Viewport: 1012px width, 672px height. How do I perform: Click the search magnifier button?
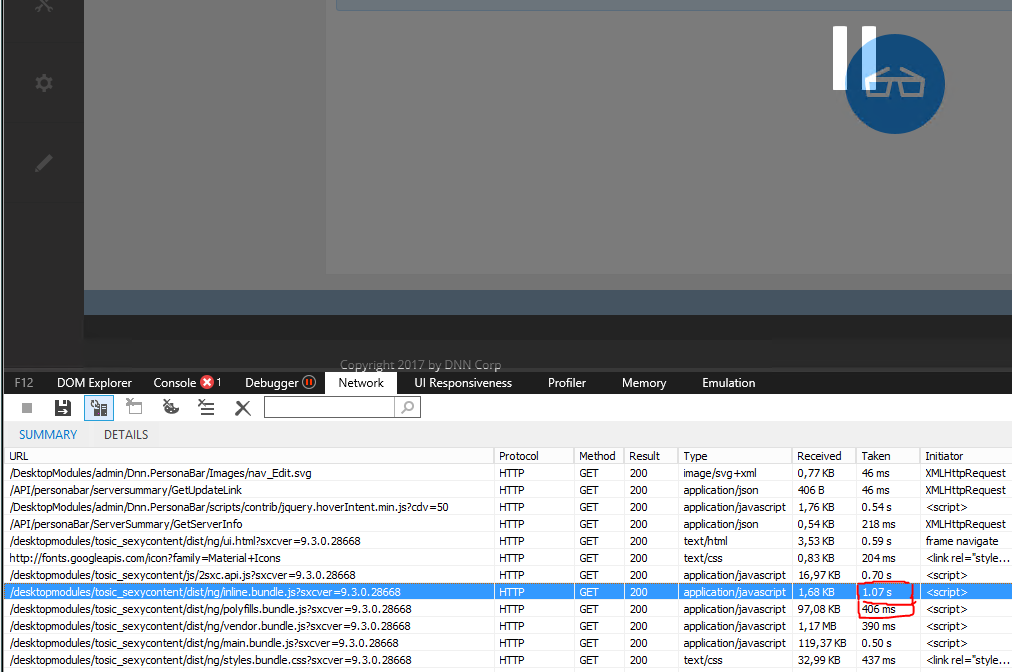click(407, 407)
